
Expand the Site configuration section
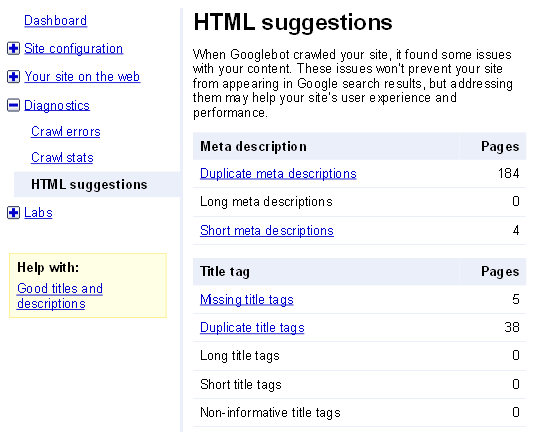13,48
